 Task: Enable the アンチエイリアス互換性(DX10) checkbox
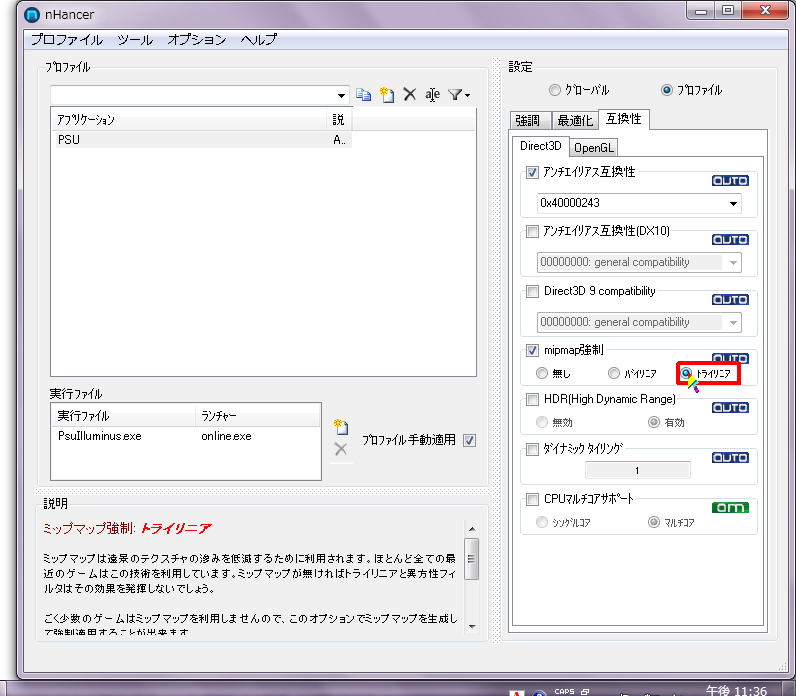532,231
